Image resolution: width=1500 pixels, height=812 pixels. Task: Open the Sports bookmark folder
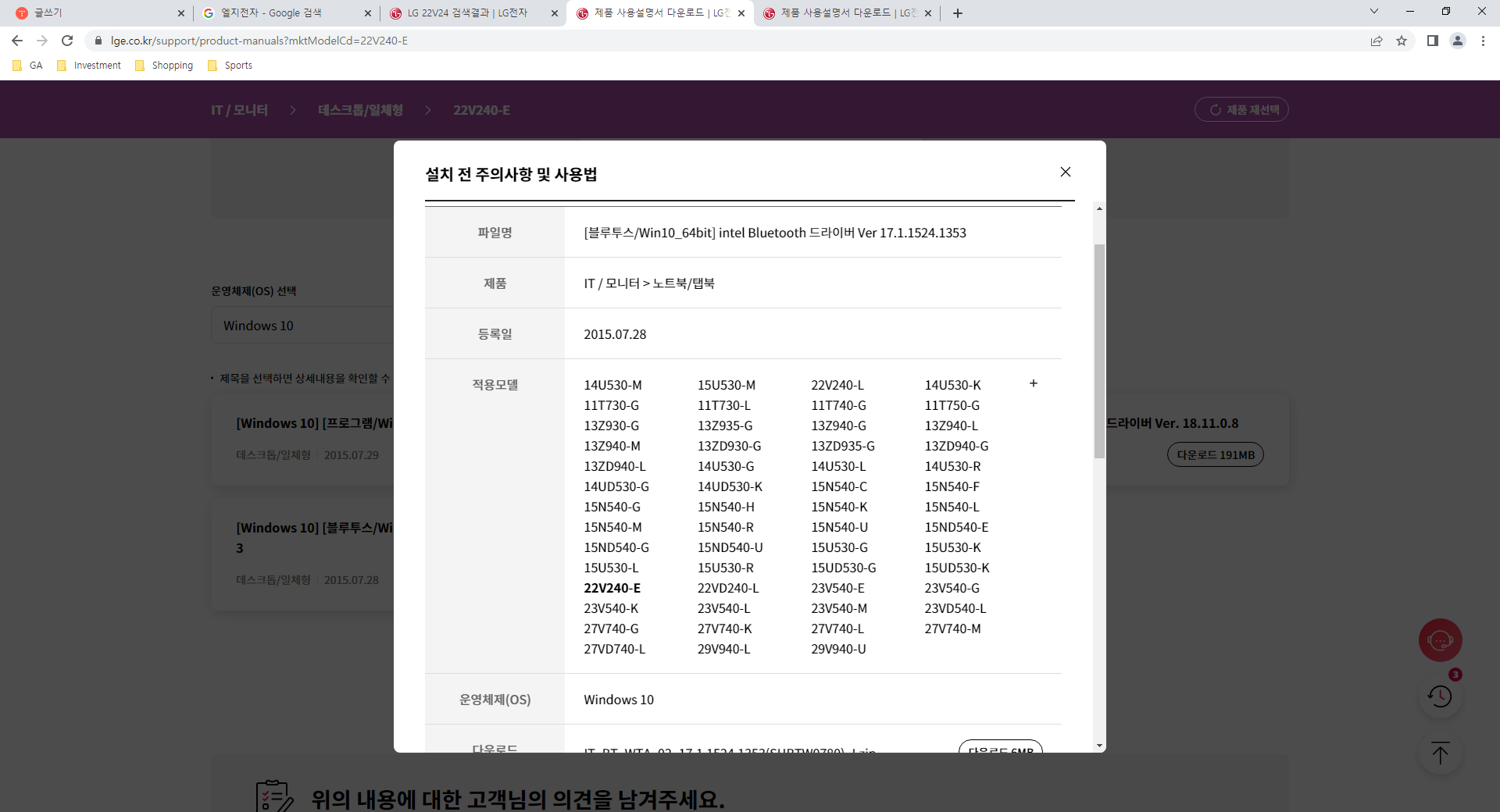[230, 66]
